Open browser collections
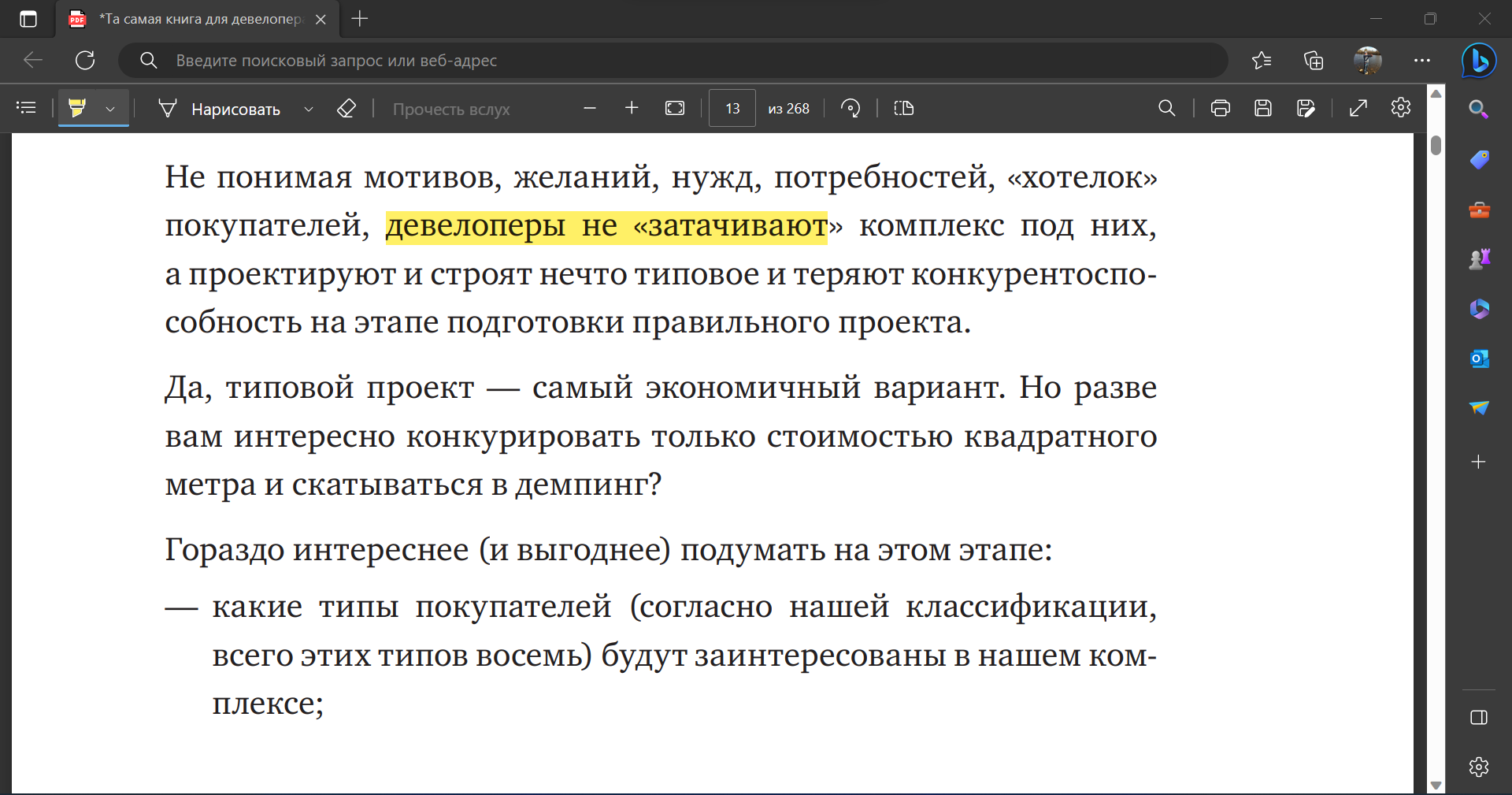 tap(1314, 60)
